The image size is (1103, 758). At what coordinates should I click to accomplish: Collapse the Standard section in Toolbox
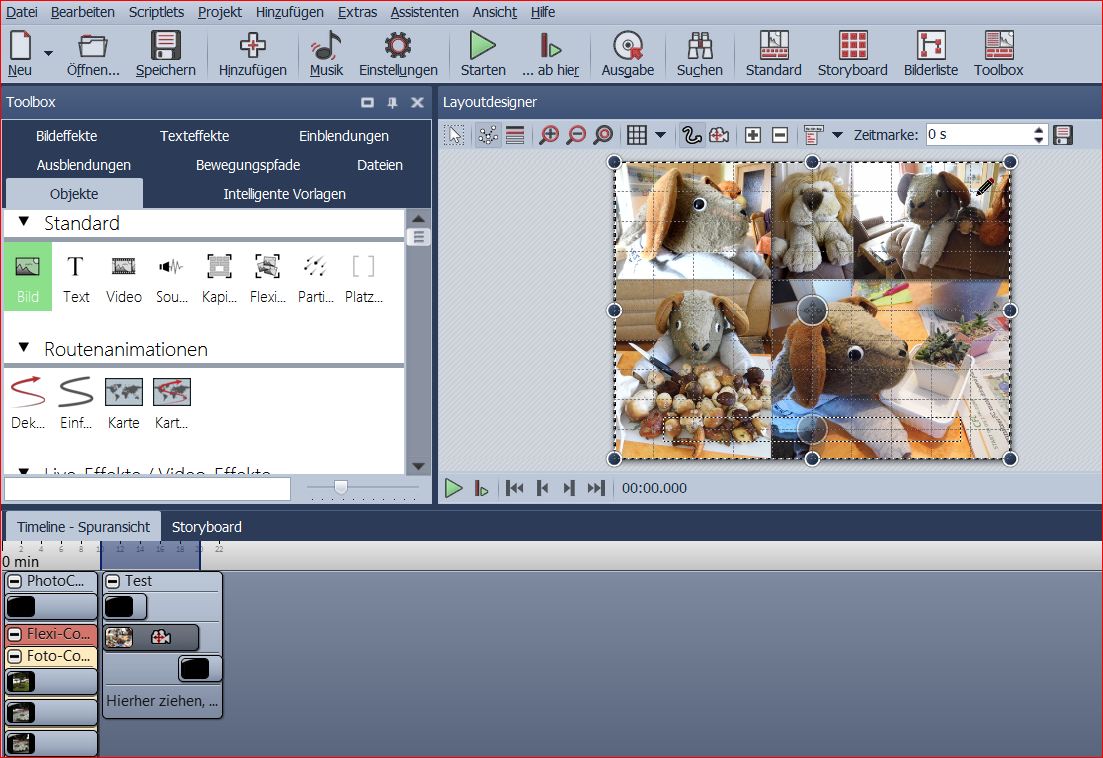click(x=25, y=223)
